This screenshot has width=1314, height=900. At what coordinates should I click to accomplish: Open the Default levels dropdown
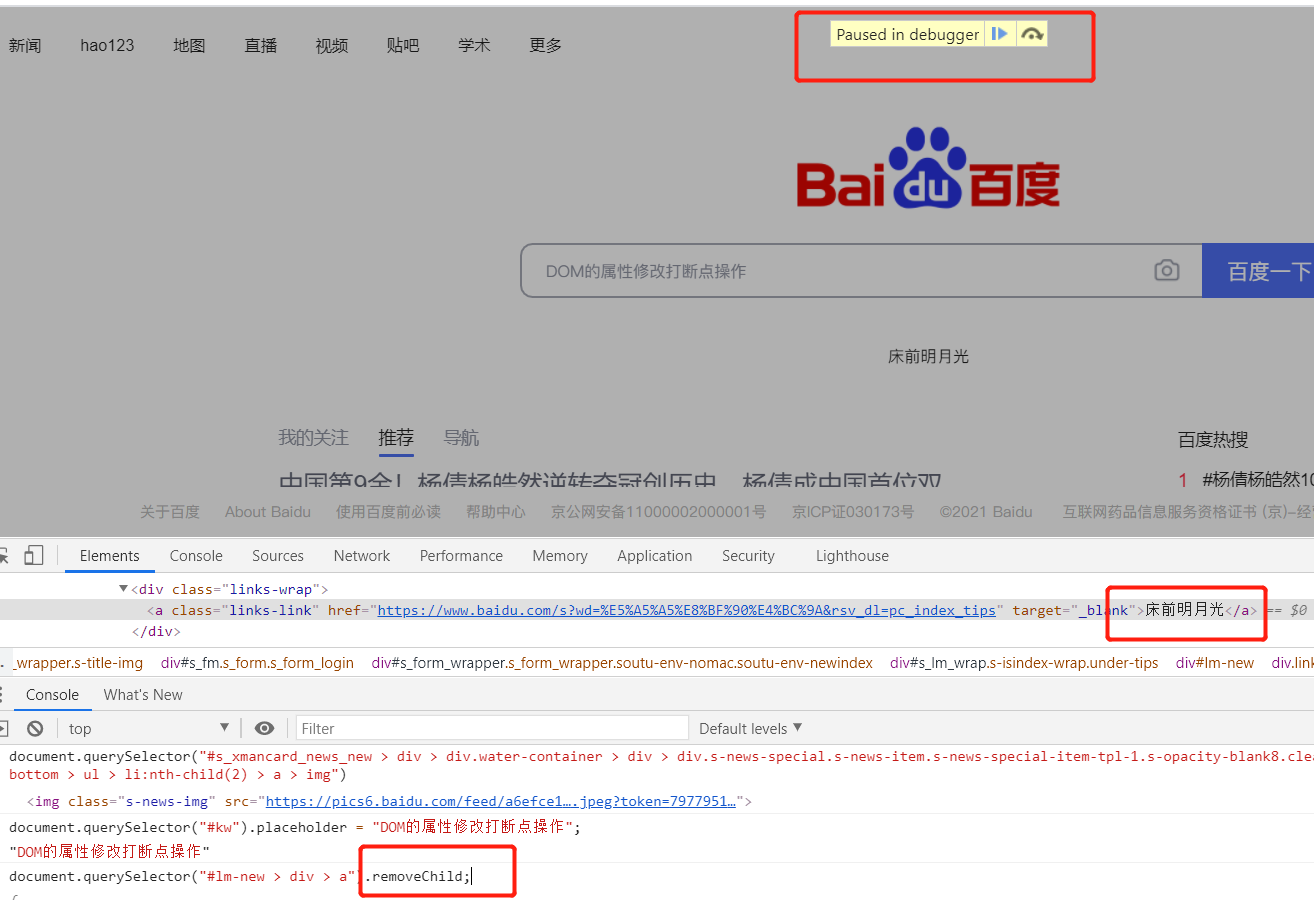click(751, 728)
